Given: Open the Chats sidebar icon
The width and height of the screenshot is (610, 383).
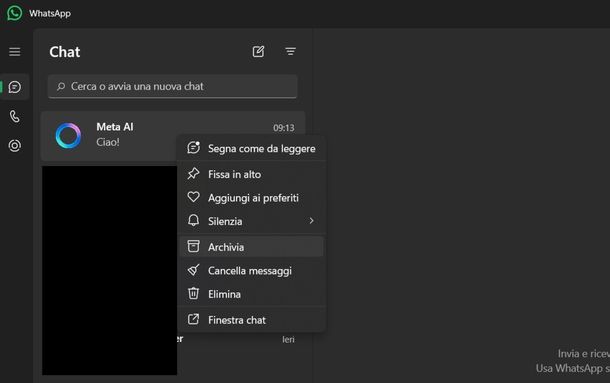Looking at the screenshot, I should click(x=15, y=87).
